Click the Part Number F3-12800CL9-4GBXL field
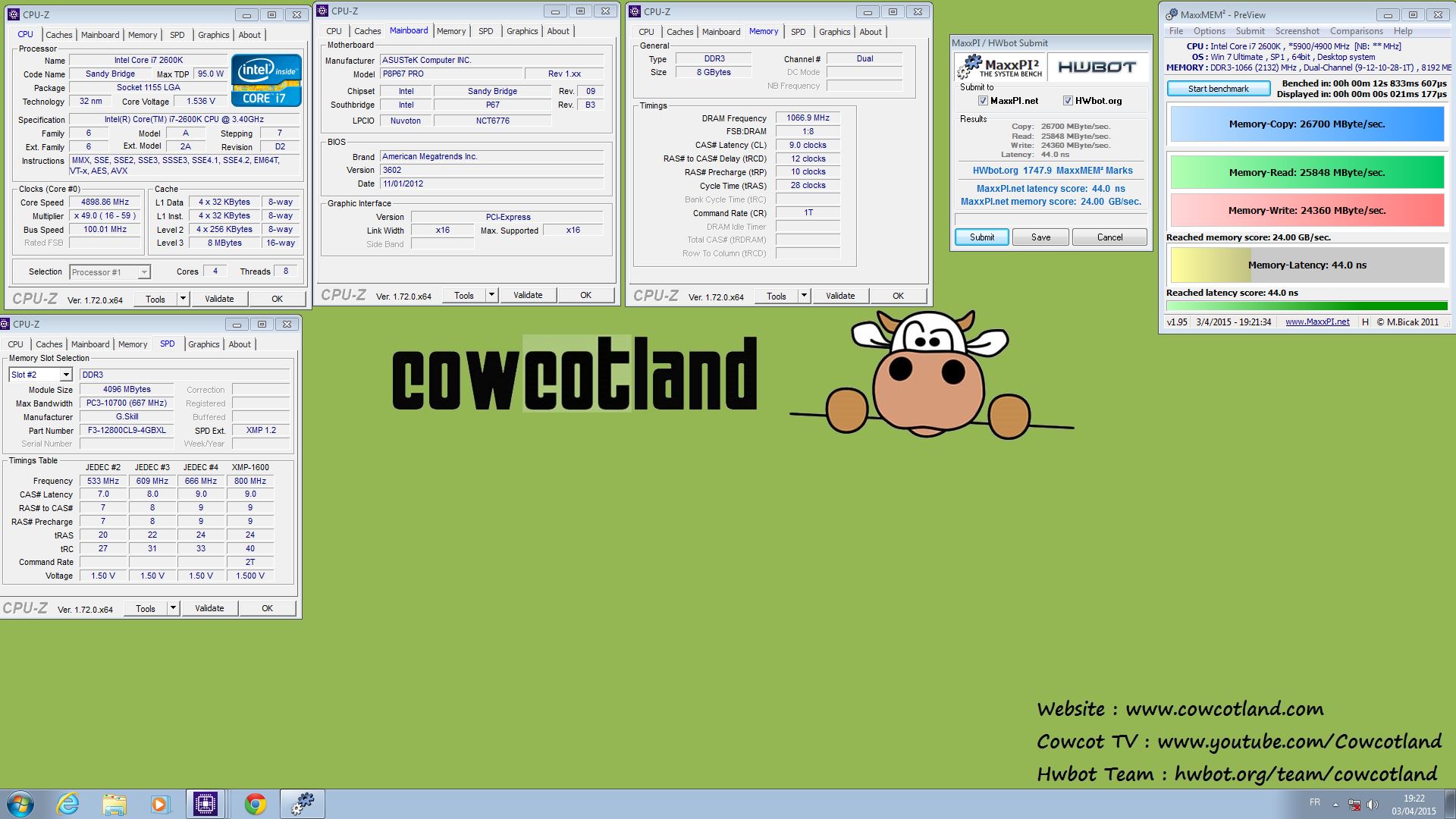The width and height of the screenshot is (1456, 819). 127,430
